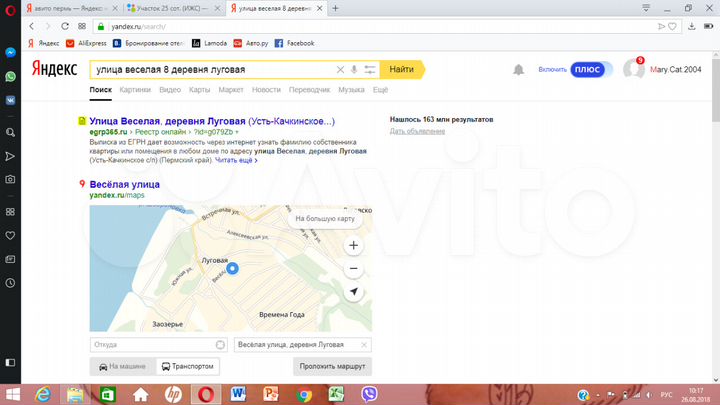Add page to bookmarks heart in address bar
The width and height of the screenshot is (720, 405).
tap(672, 27)
